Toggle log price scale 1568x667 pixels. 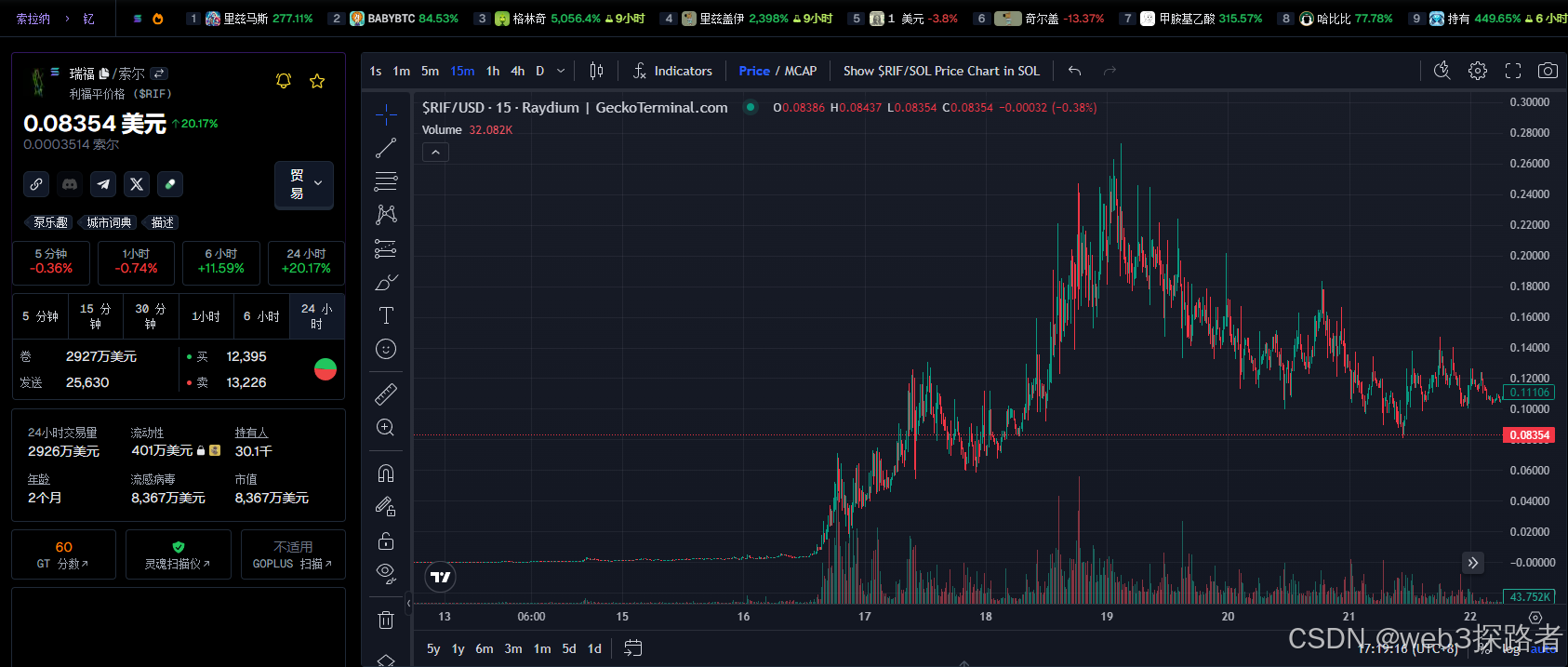[1511, 648]
